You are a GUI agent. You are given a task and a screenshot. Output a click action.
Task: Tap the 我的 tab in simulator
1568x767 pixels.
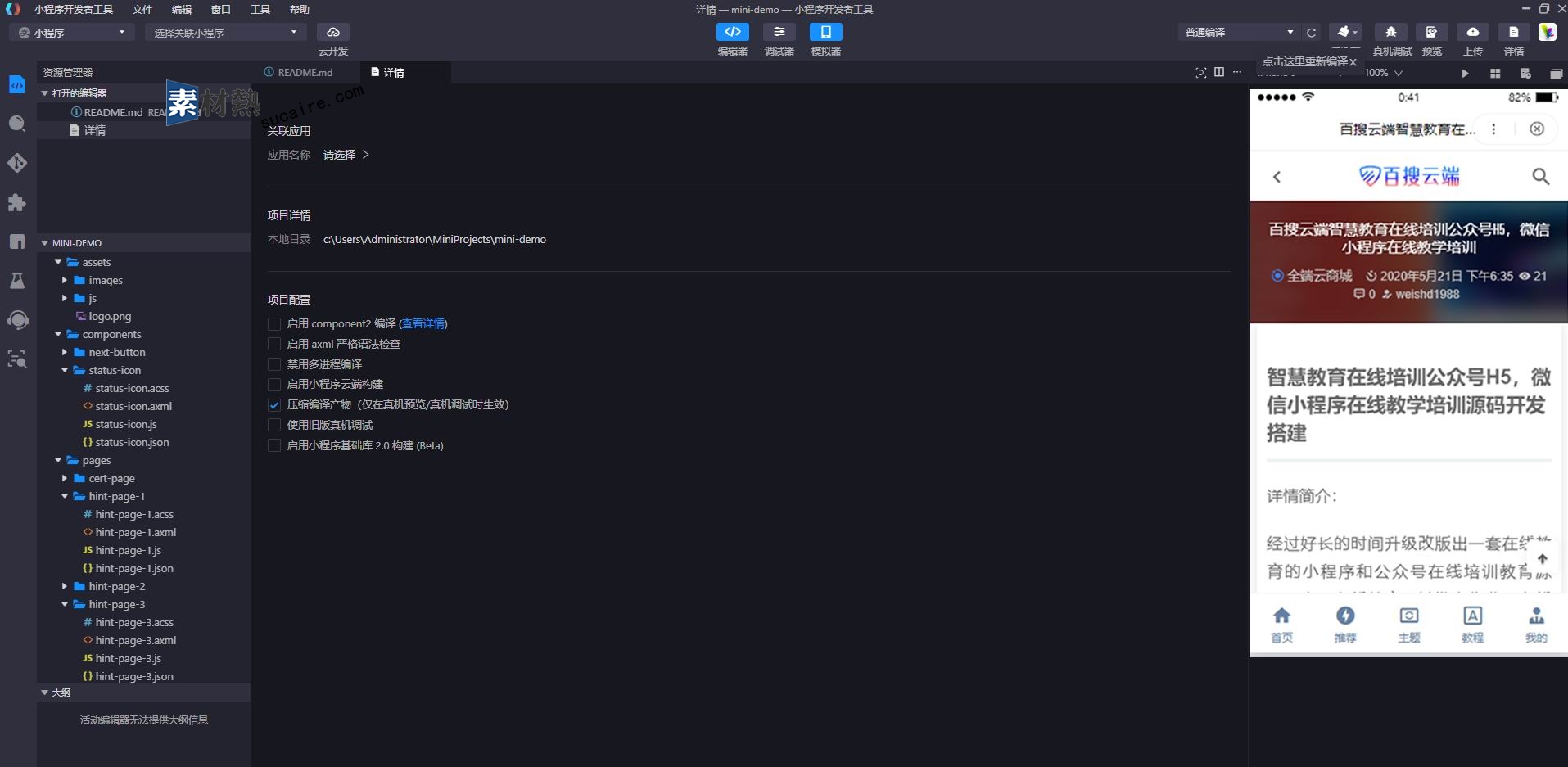pos(1536,625)
